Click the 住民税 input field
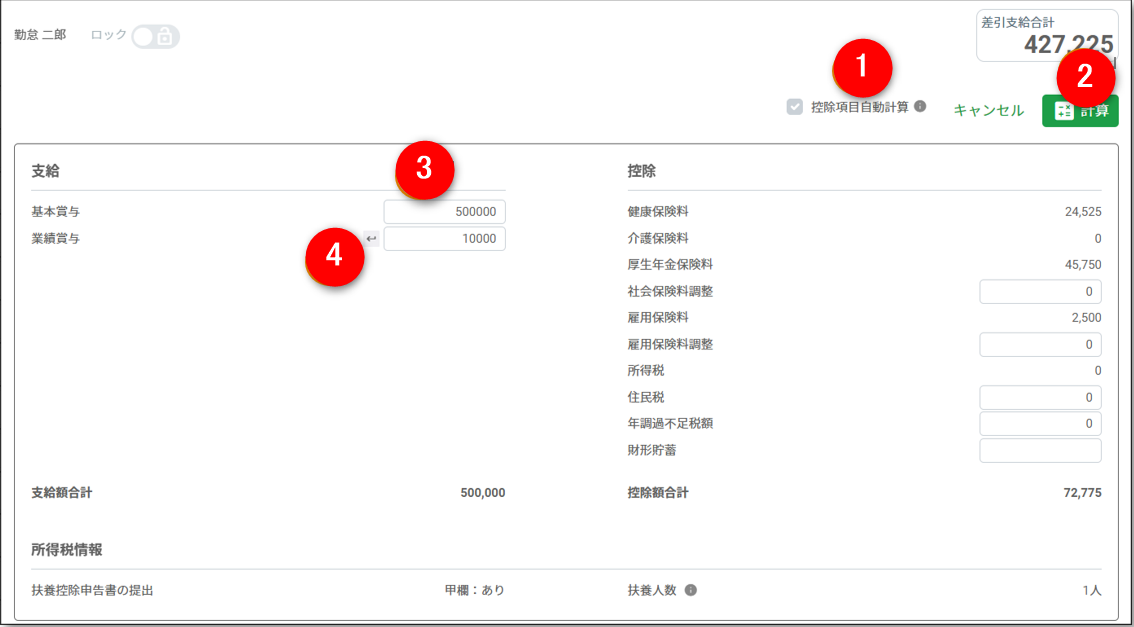The height and width of the screenshot is (627, 1134). click(x=1040, y=398)
